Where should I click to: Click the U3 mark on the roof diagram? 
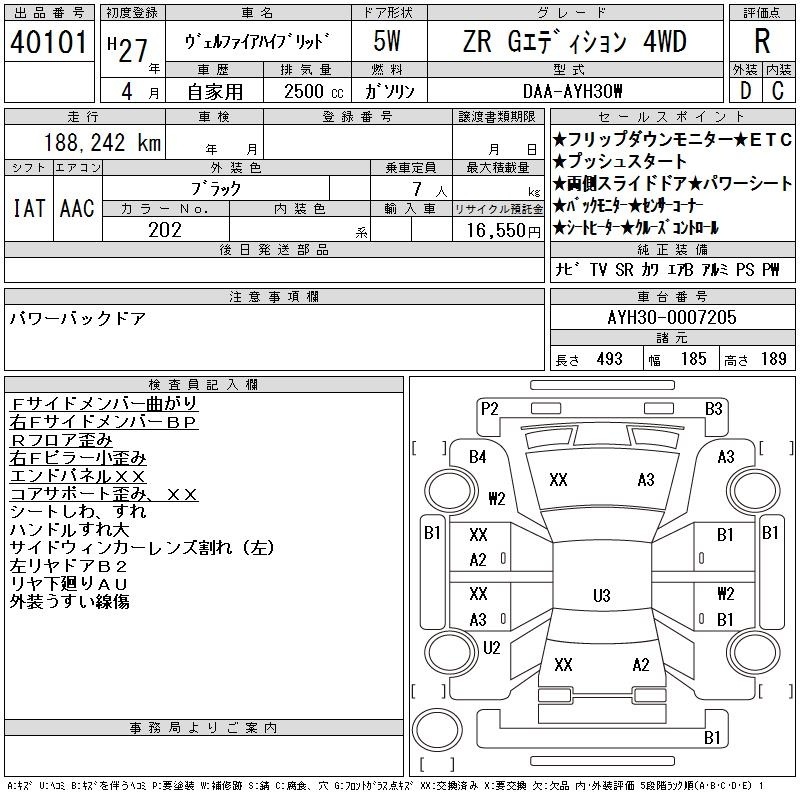point(601,596)
